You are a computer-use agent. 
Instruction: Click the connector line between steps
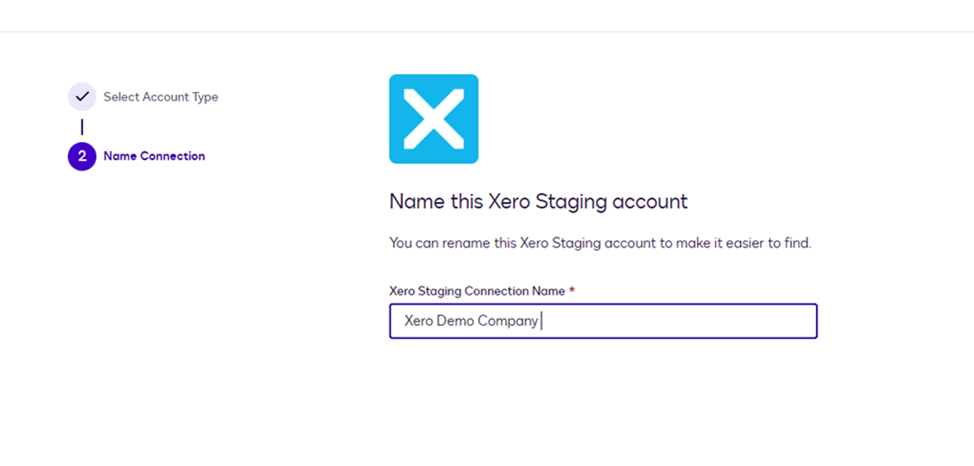[x=82, y=127]
